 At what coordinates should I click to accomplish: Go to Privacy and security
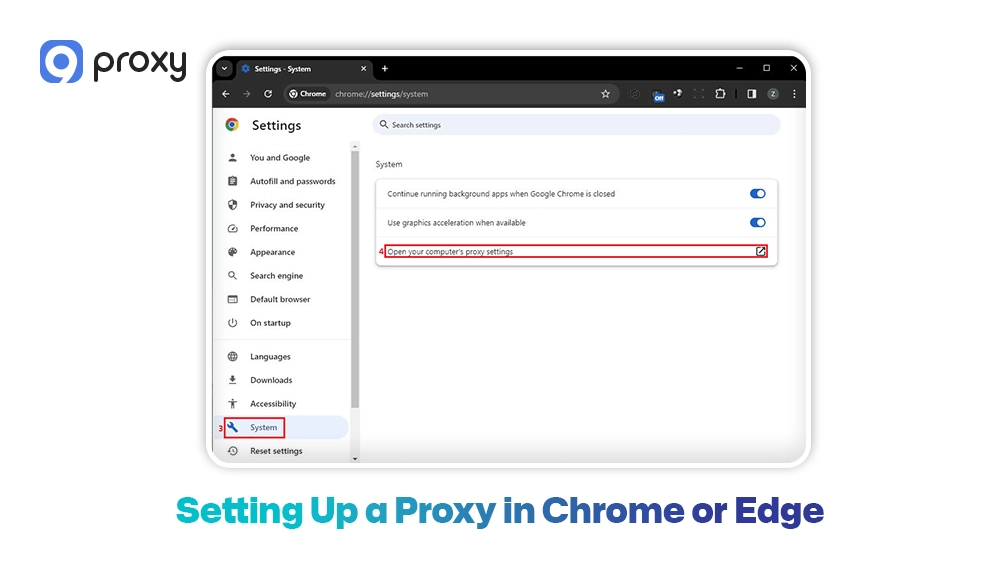[287, 205]
